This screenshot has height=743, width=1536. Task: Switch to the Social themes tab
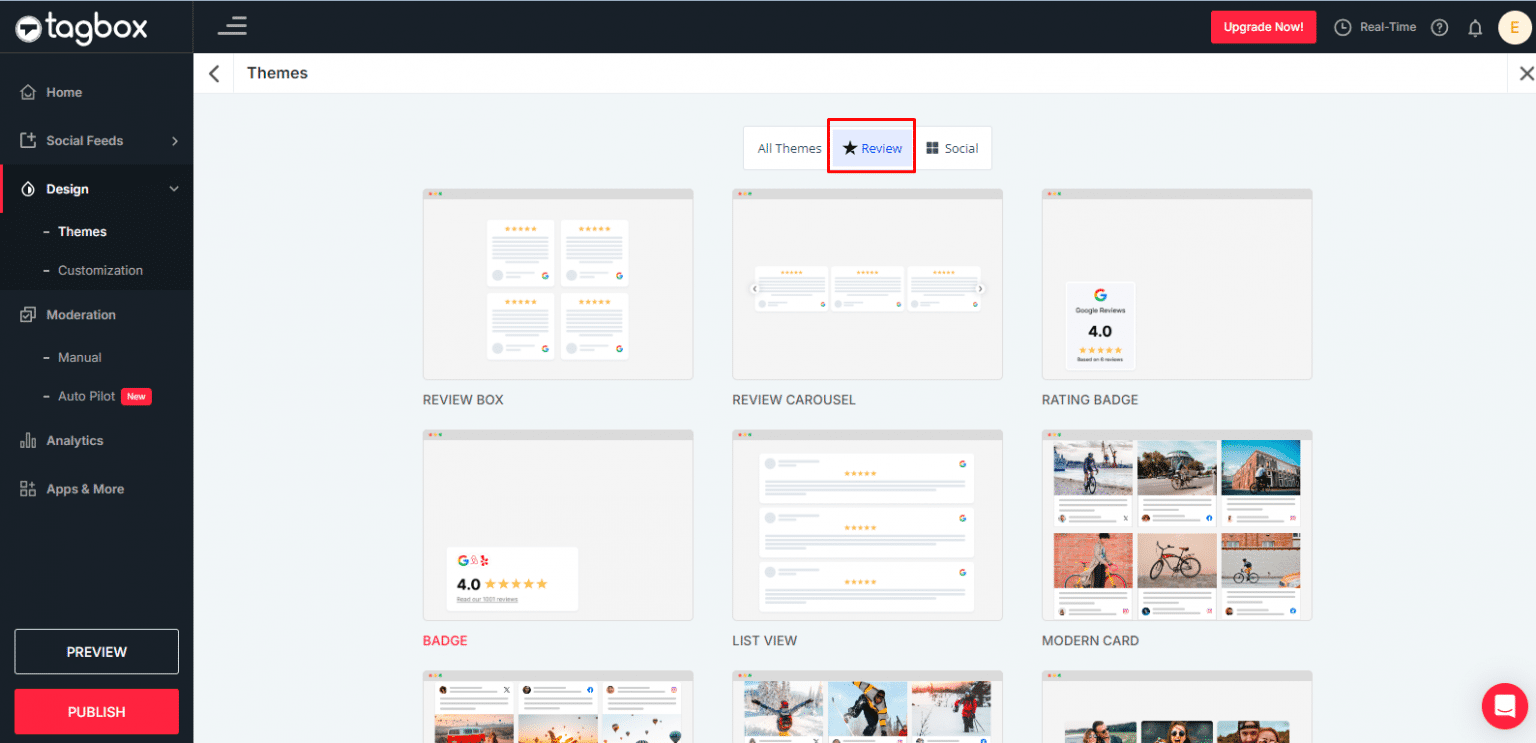click(953, 147)
